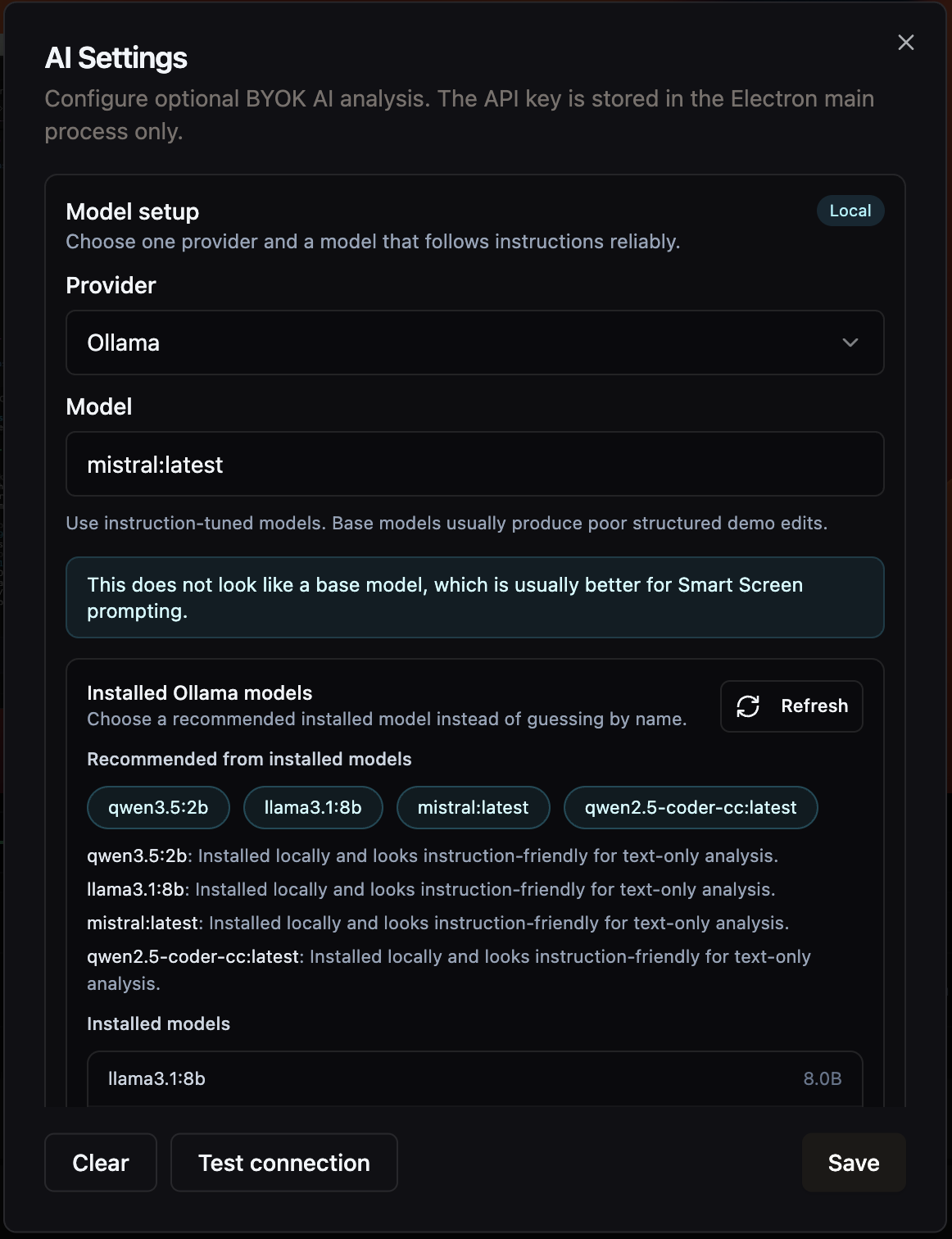Choose the mistral:latest recommended chip

click(473, 807)
